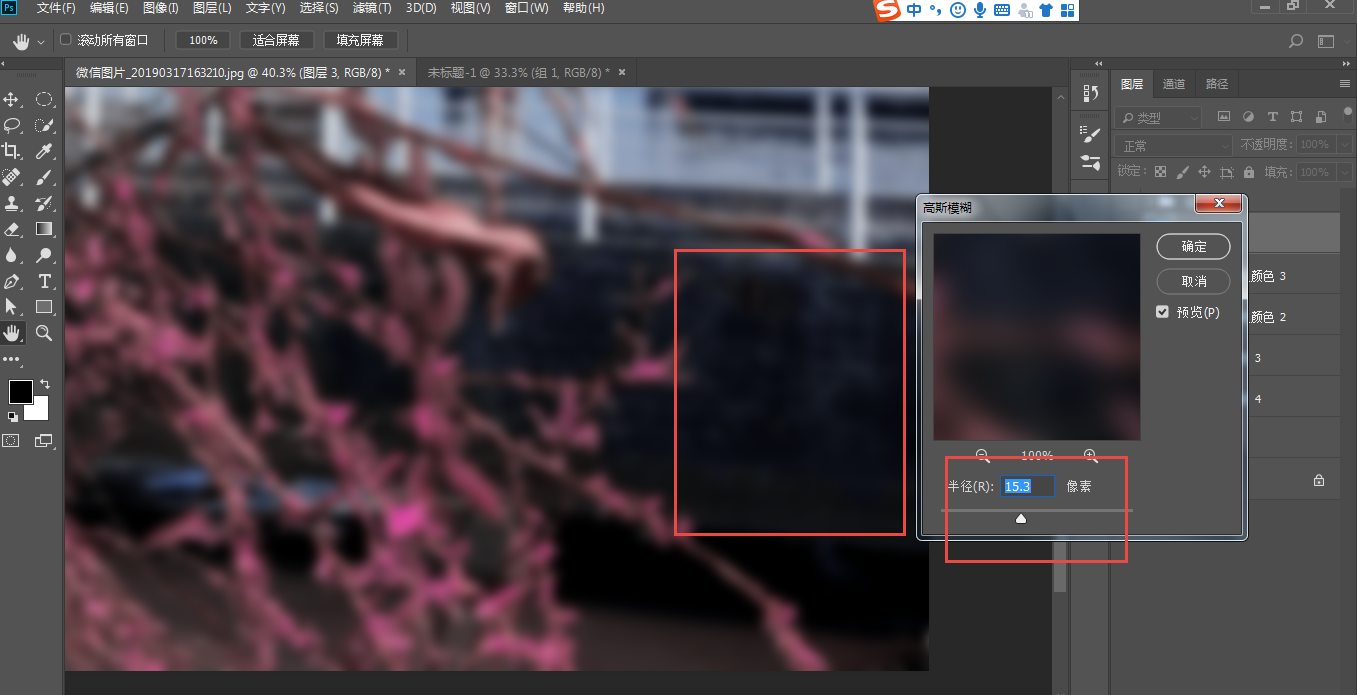Click the 适合屏幕 button
The width and height of the screenshot is (1357, 695).
click(277, 40)
